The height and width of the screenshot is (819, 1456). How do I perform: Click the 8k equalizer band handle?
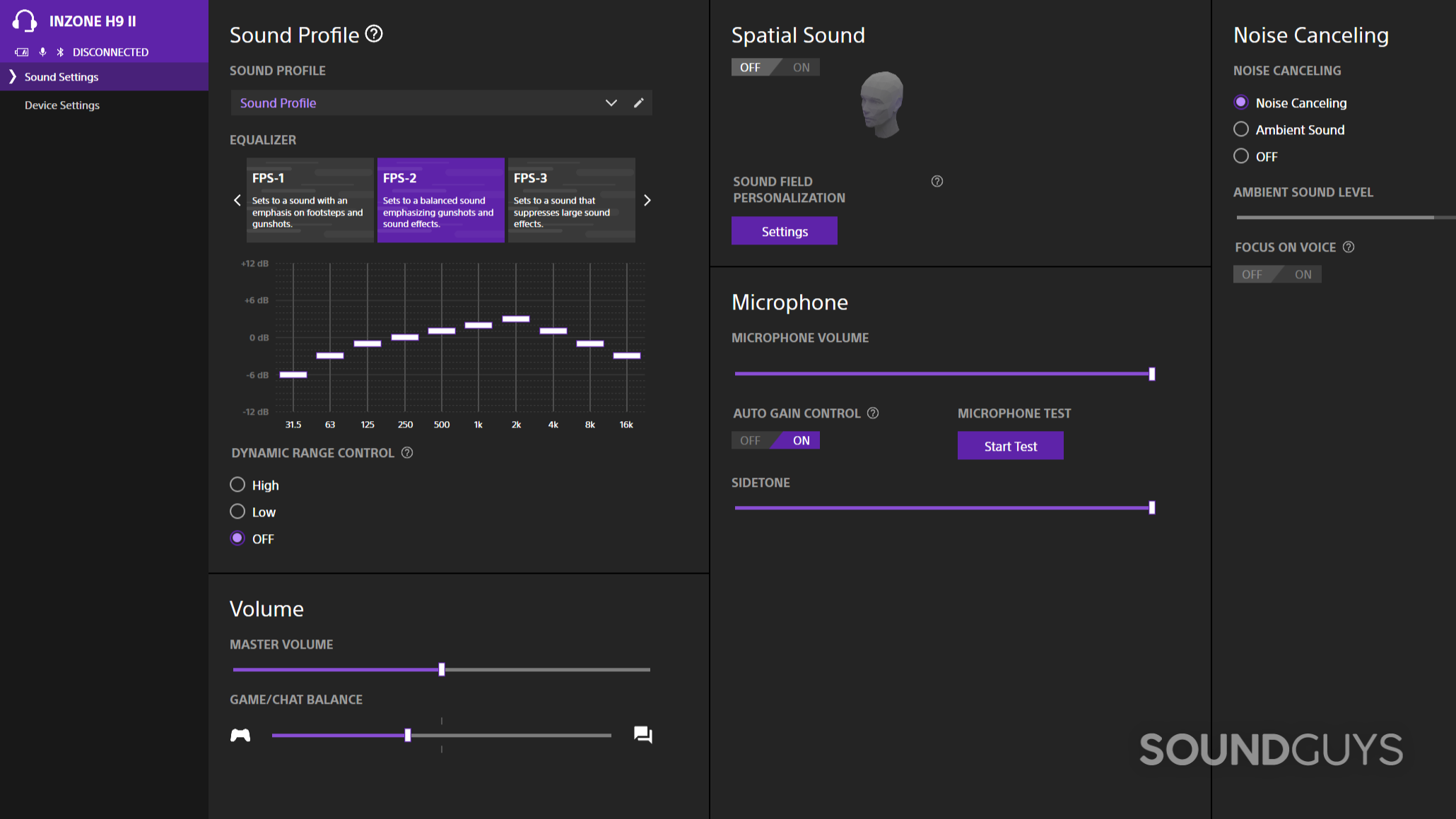(x=590, y=344)
